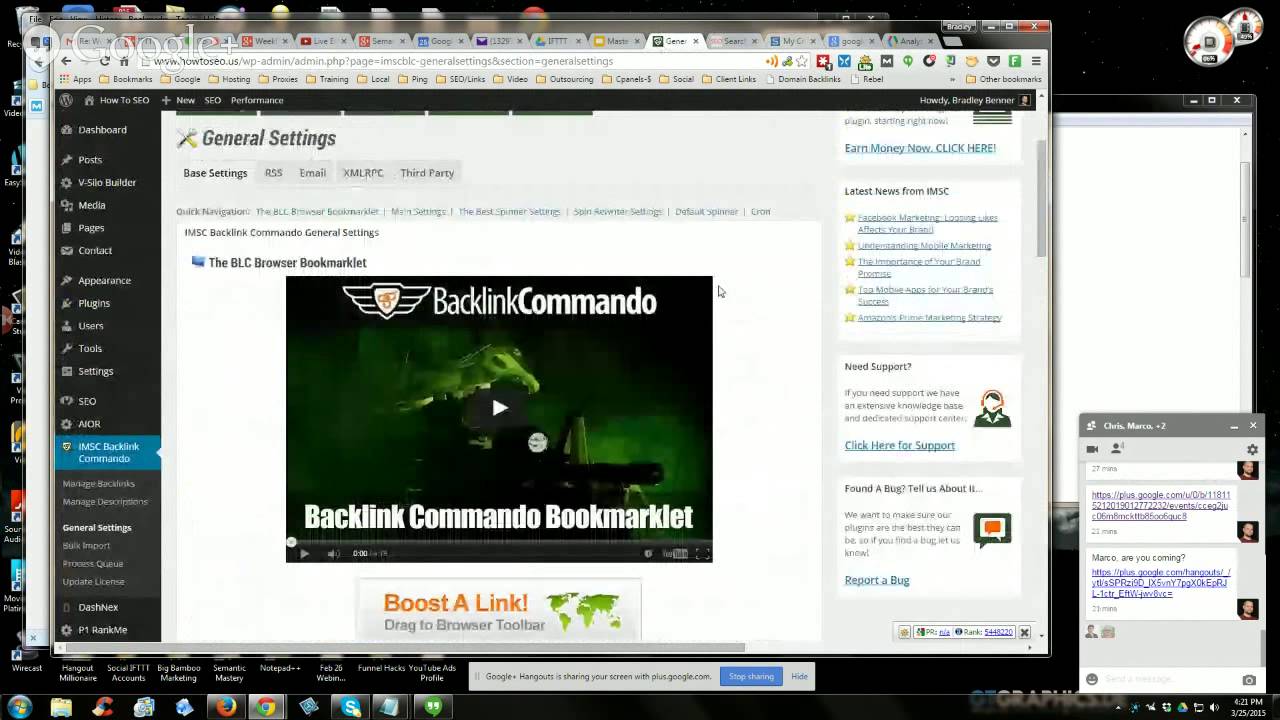1280x720 pixels.
Task: Mute the video with the speaker icon
Action: pos(333,553)
